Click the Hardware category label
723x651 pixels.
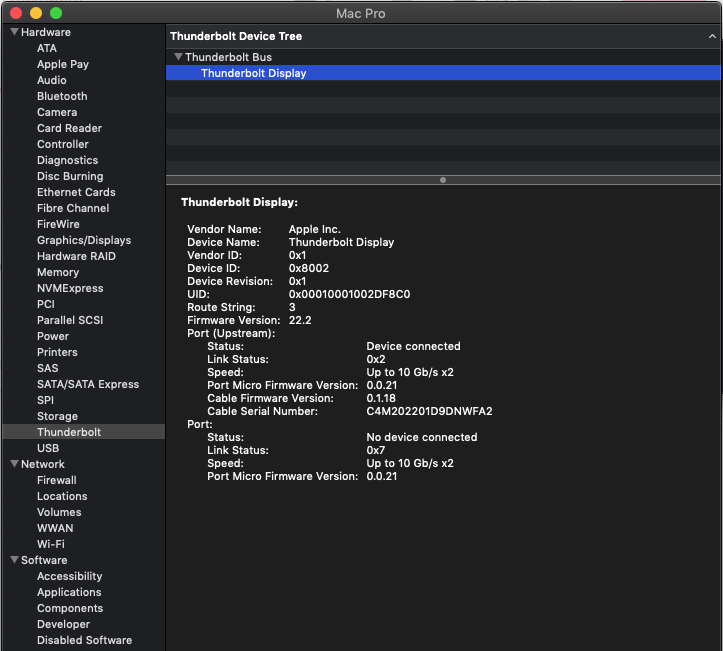pyautogui.click(x=46, y=32)
